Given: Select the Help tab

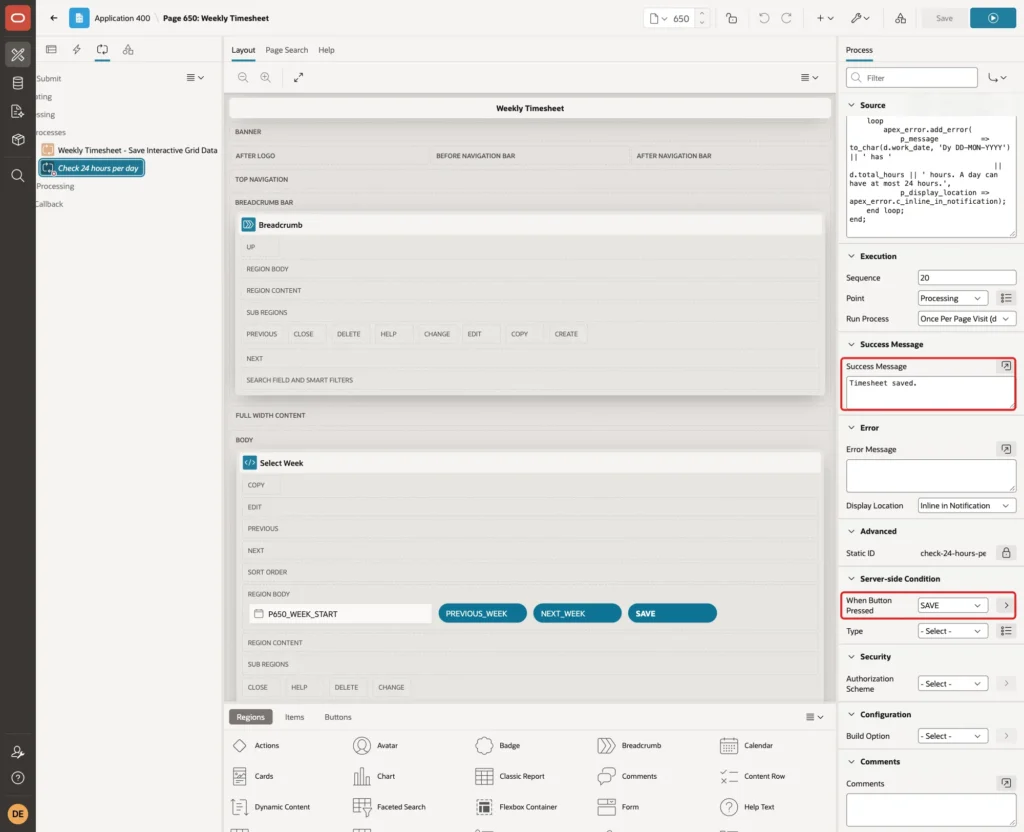Looking at the screenshot, I should (x=326, y=50).
